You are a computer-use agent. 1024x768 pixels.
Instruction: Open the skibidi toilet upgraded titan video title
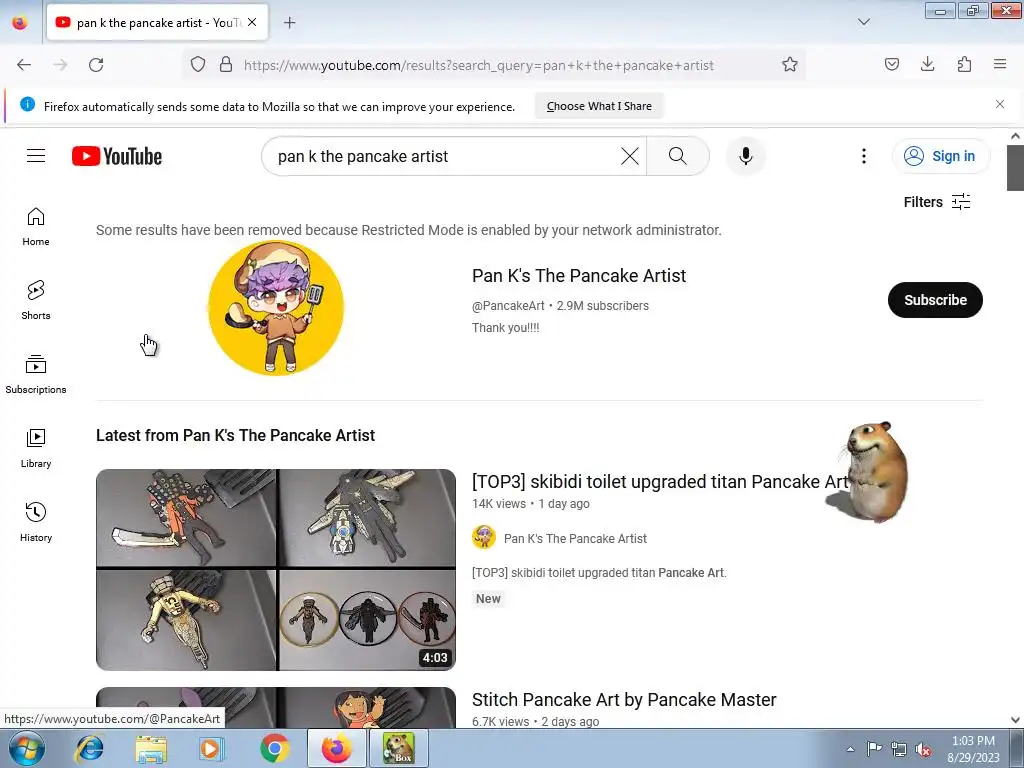[660, 481]
